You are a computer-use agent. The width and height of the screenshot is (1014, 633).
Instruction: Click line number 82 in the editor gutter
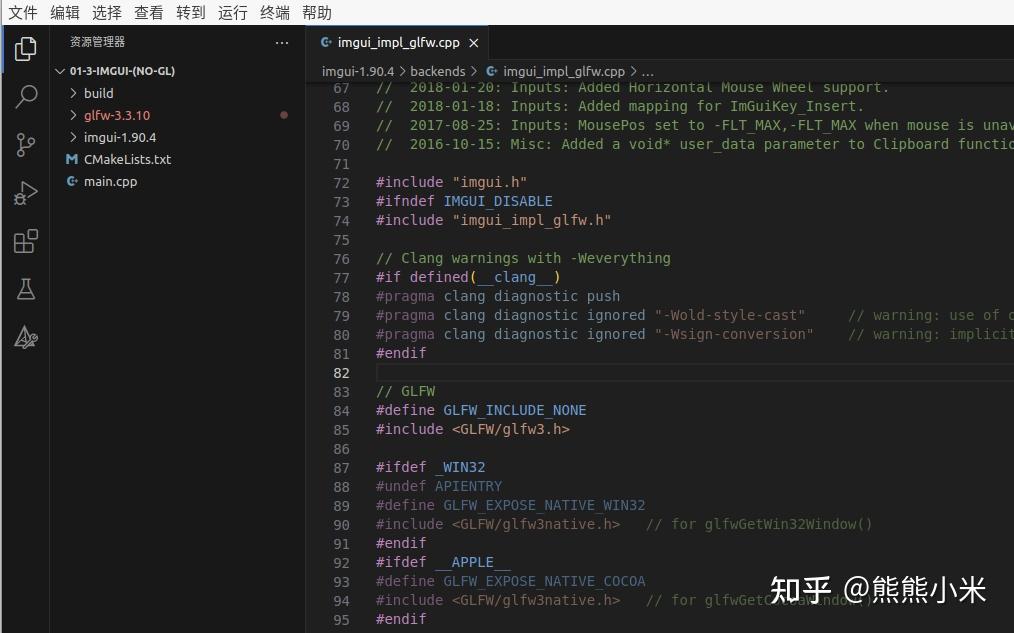(x=341, y=372)
